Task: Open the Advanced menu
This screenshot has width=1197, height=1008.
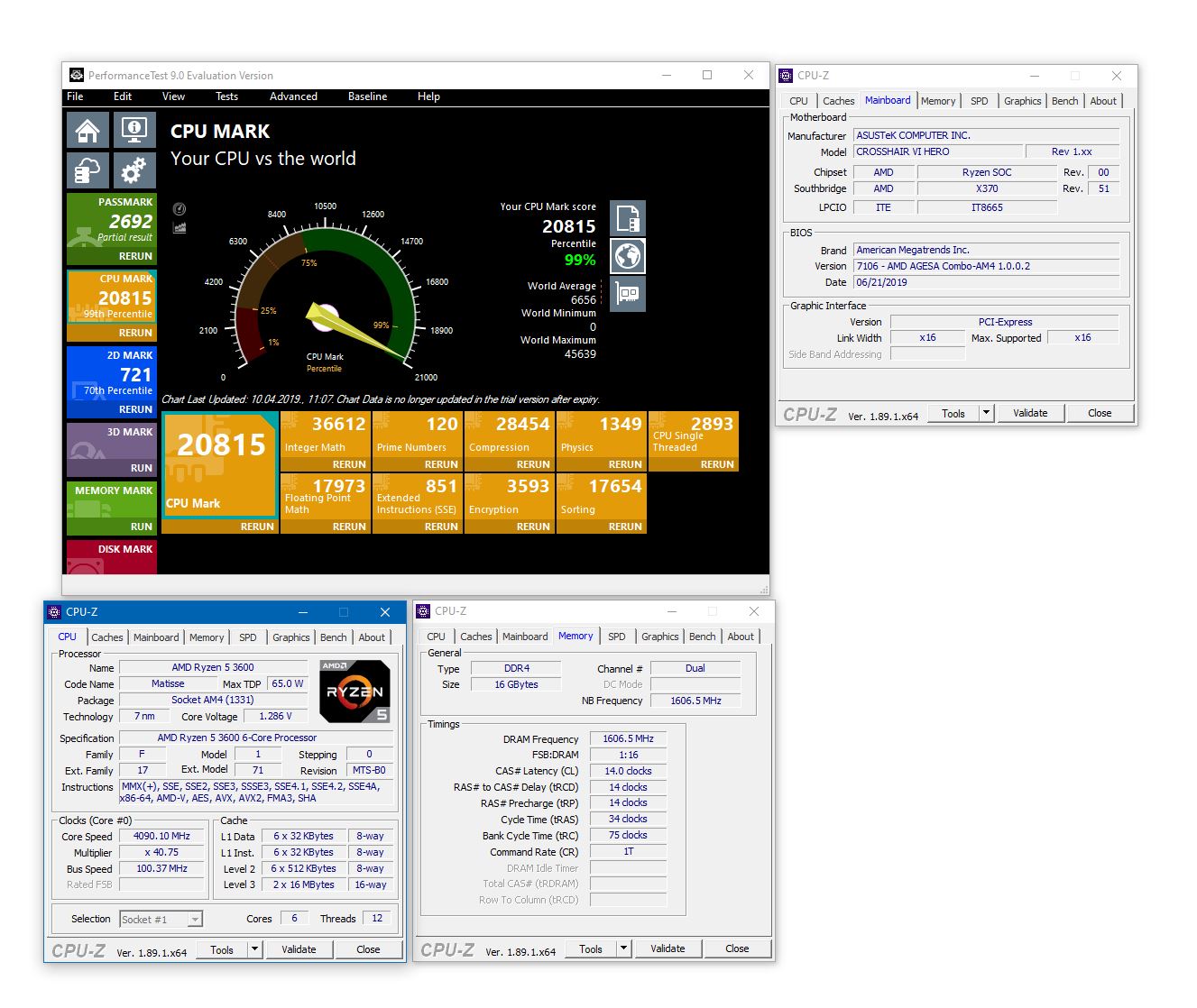Action: point(293,96)
